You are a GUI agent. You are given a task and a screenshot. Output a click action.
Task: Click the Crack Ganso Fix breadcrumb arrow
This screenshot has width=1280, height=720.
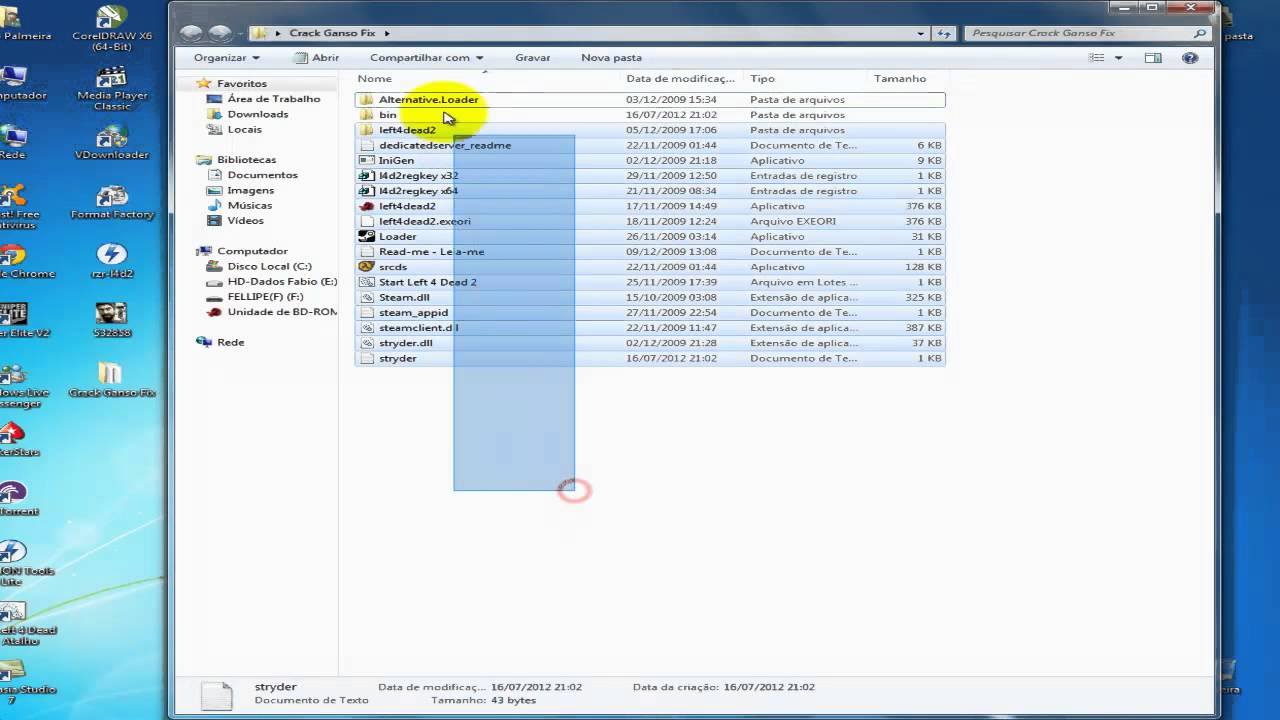tap(386, 33)
